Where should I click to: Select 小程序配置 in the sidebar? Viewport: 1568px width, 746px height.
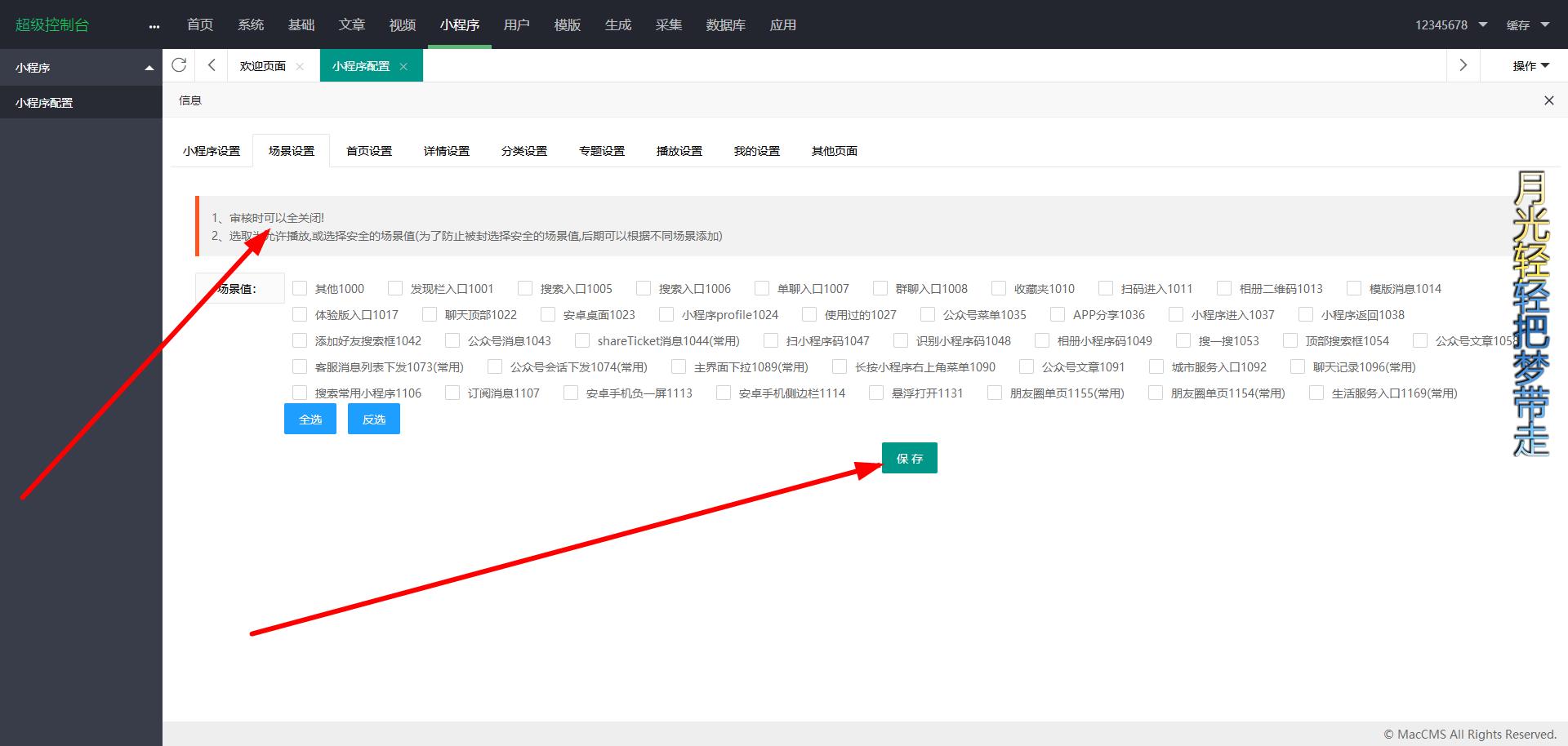click(x=44, y=102)
